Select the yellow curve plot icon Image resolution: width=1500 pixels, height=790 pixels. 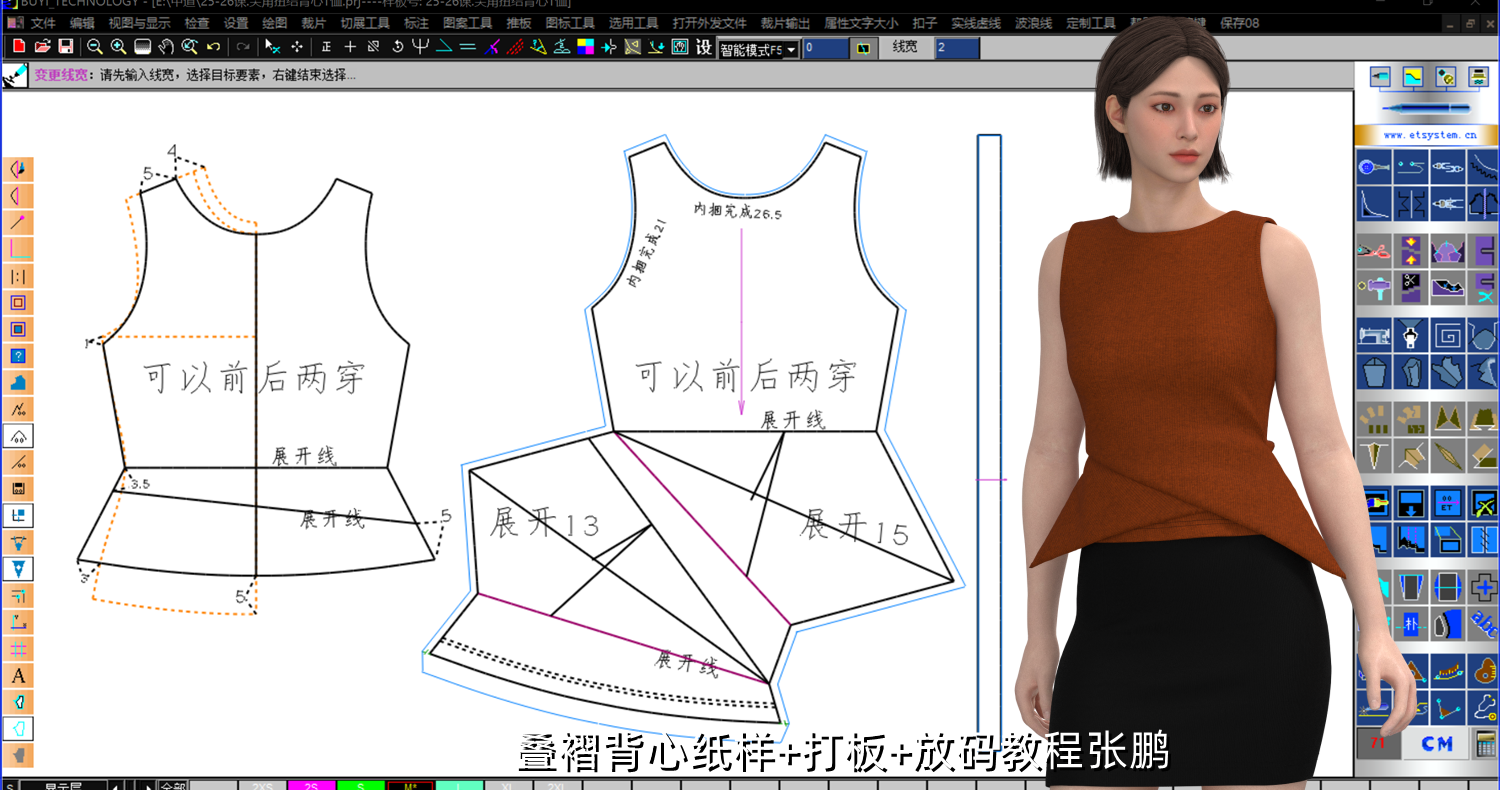click(x=1412, y=77)
